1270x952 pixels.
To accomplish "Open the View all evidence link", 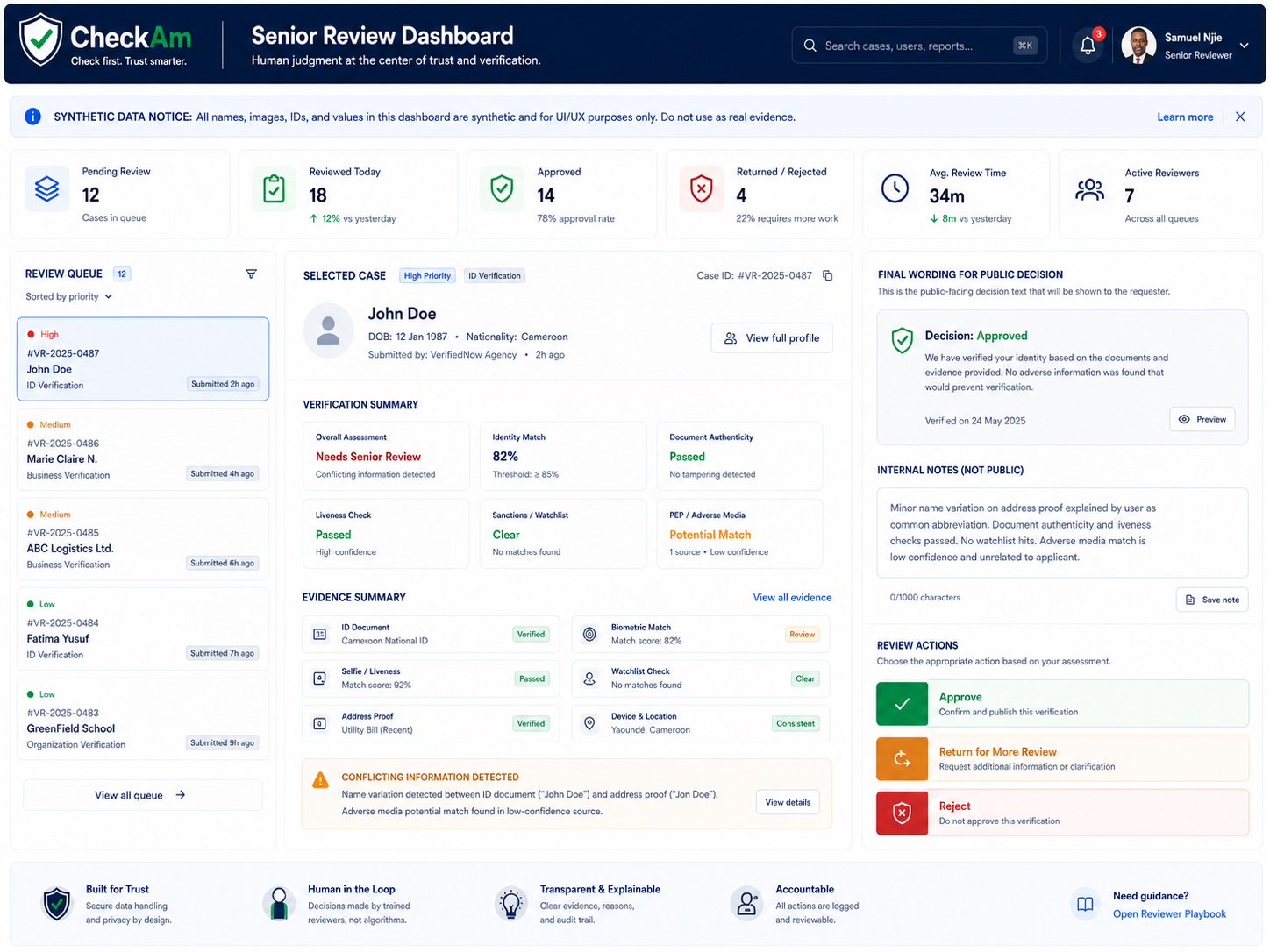I will point(792,598).
